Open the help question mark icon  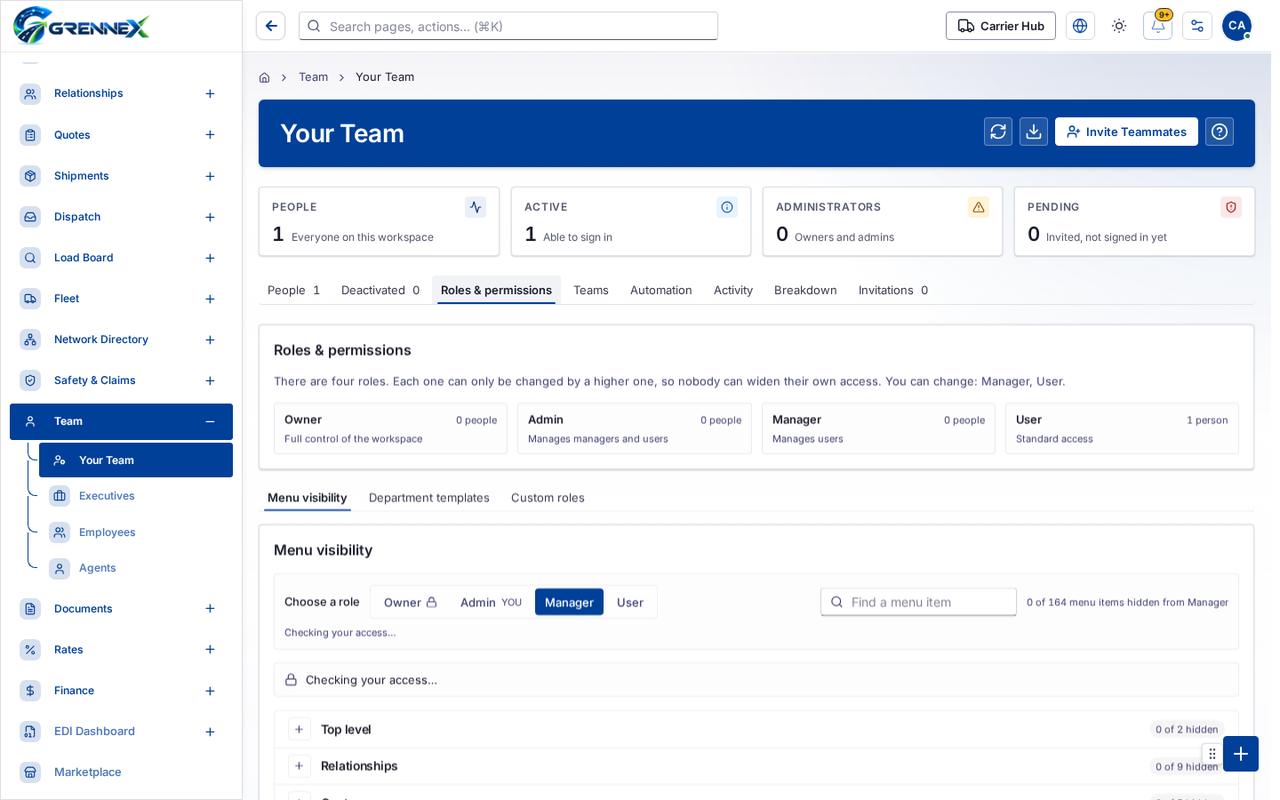(1219, 132)
